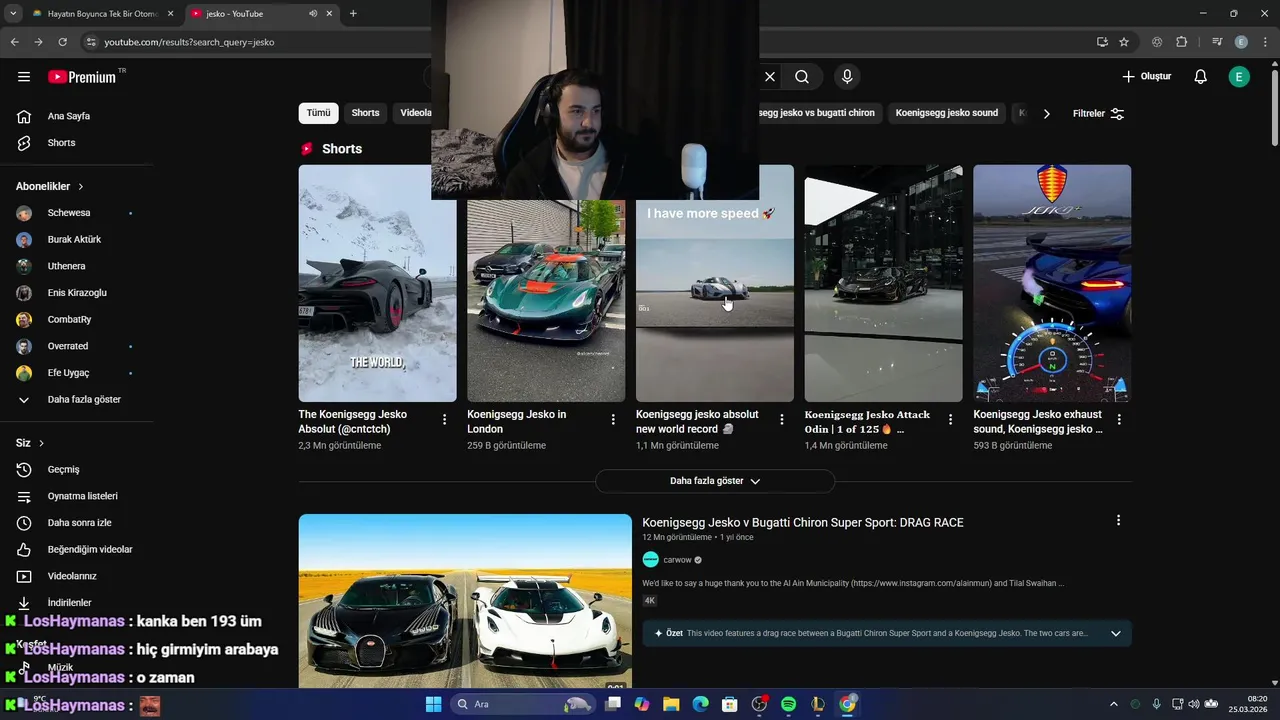Open Filtreler filter options
1280x720 pixels.
[1099, 114]
